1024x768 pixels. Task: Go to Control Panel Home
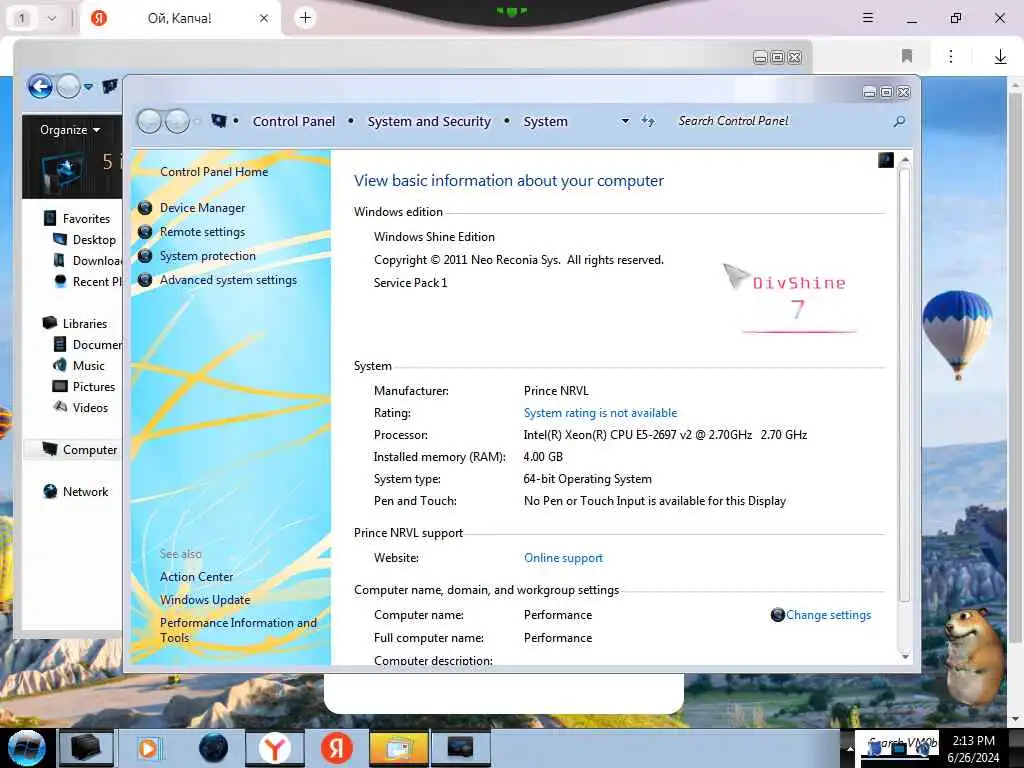click(x=214, y=172)
